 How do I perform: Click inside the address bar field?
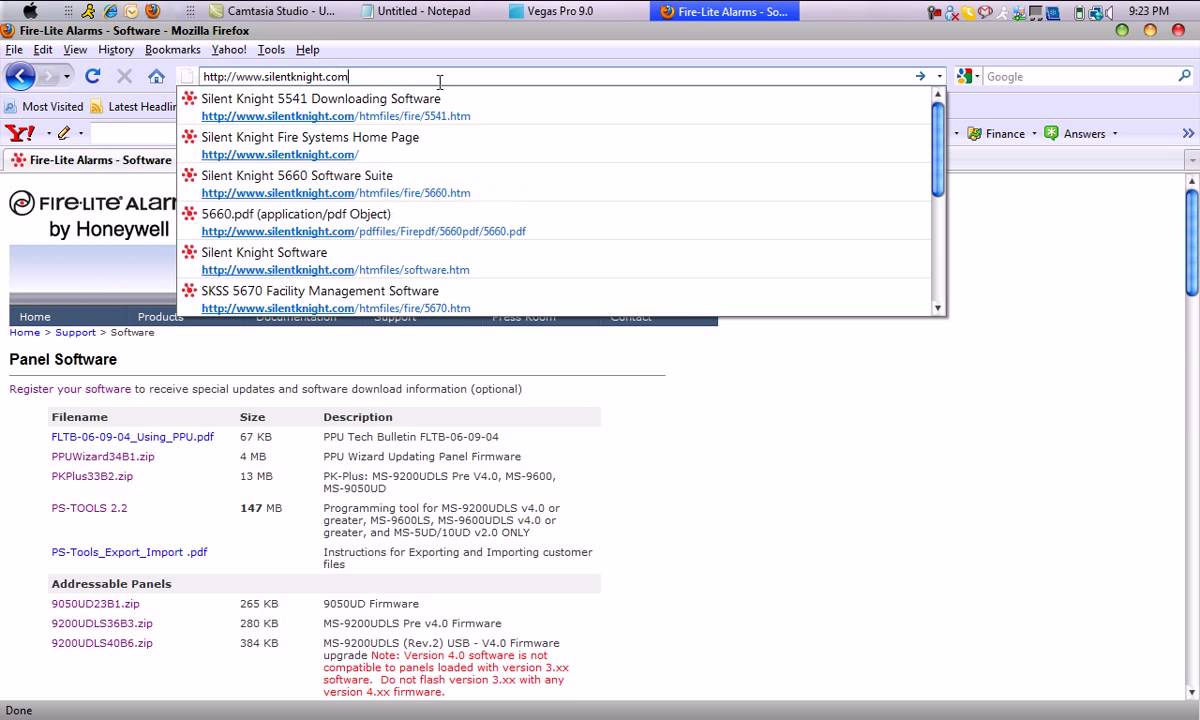[555, 76]
